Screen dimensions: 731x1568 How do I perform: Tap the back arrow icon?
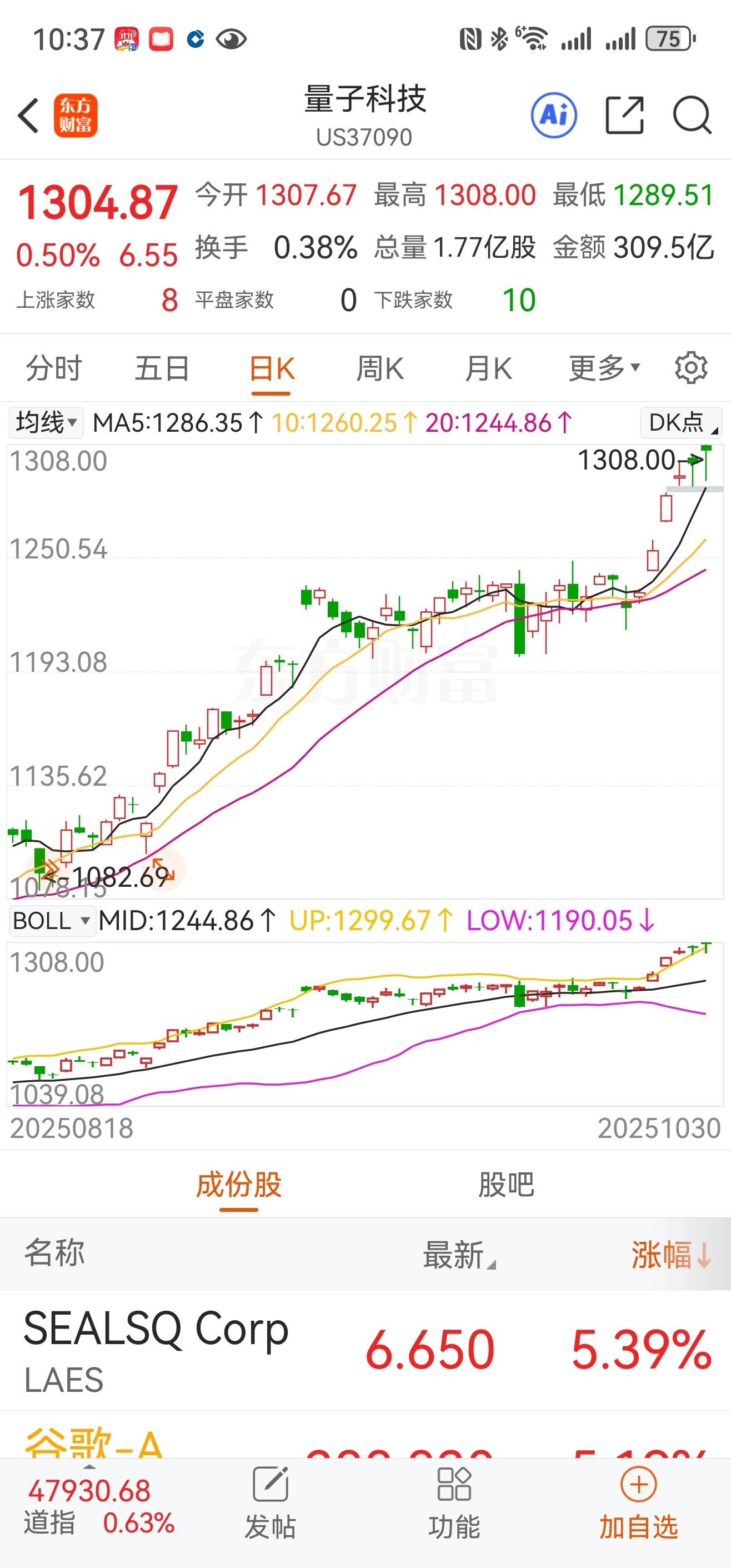coord(29,115)
